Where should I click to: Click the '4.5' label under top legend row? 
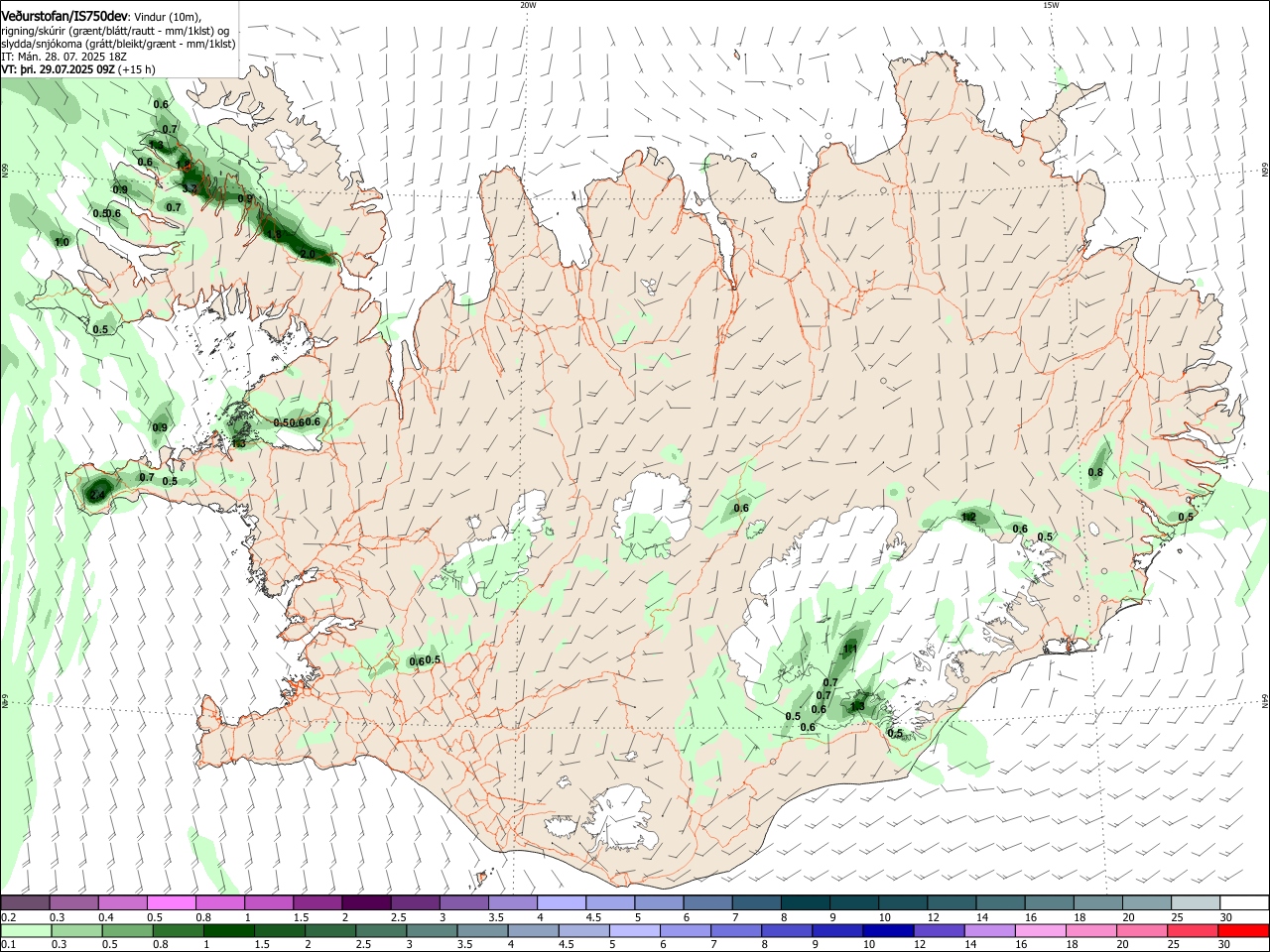pos(593,917)
